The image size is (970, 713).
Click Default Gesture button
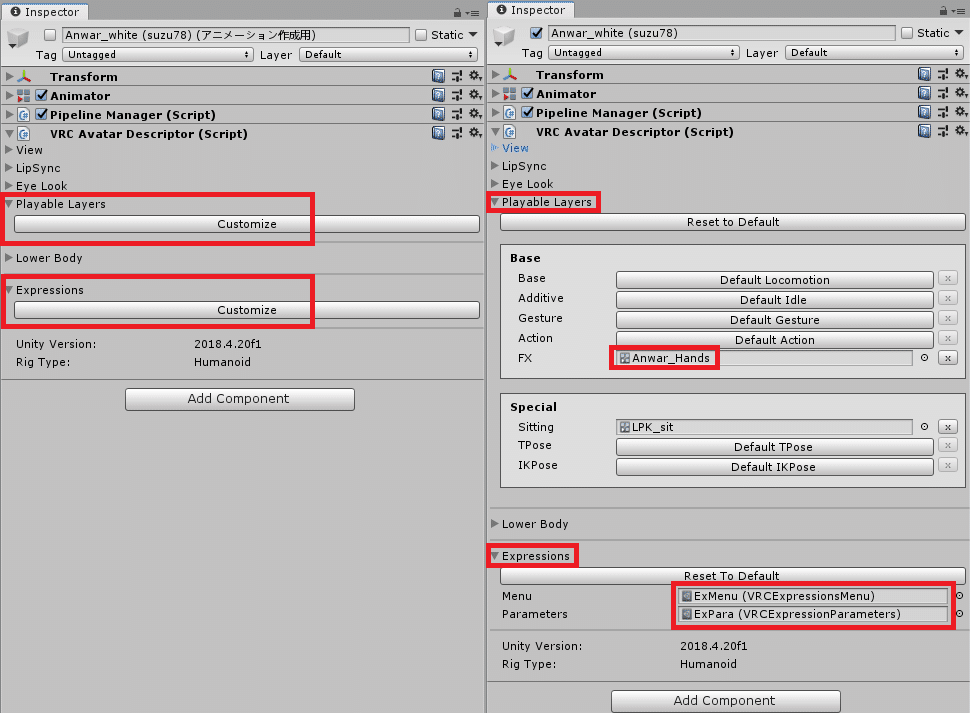tap(775, 320)
